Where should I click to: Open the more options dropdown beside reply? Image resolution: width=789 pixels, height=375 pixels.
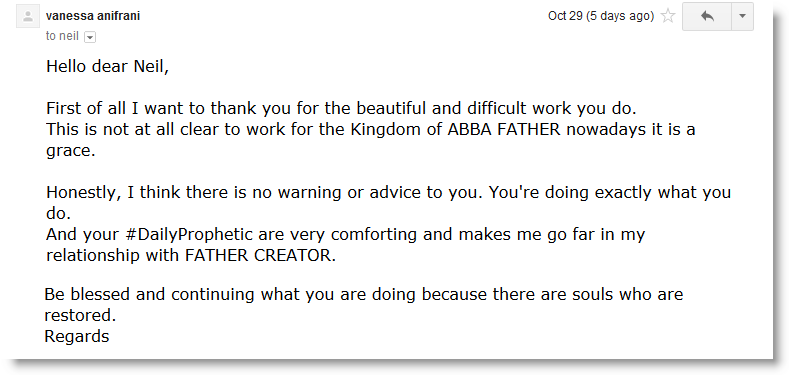[742, 16]
